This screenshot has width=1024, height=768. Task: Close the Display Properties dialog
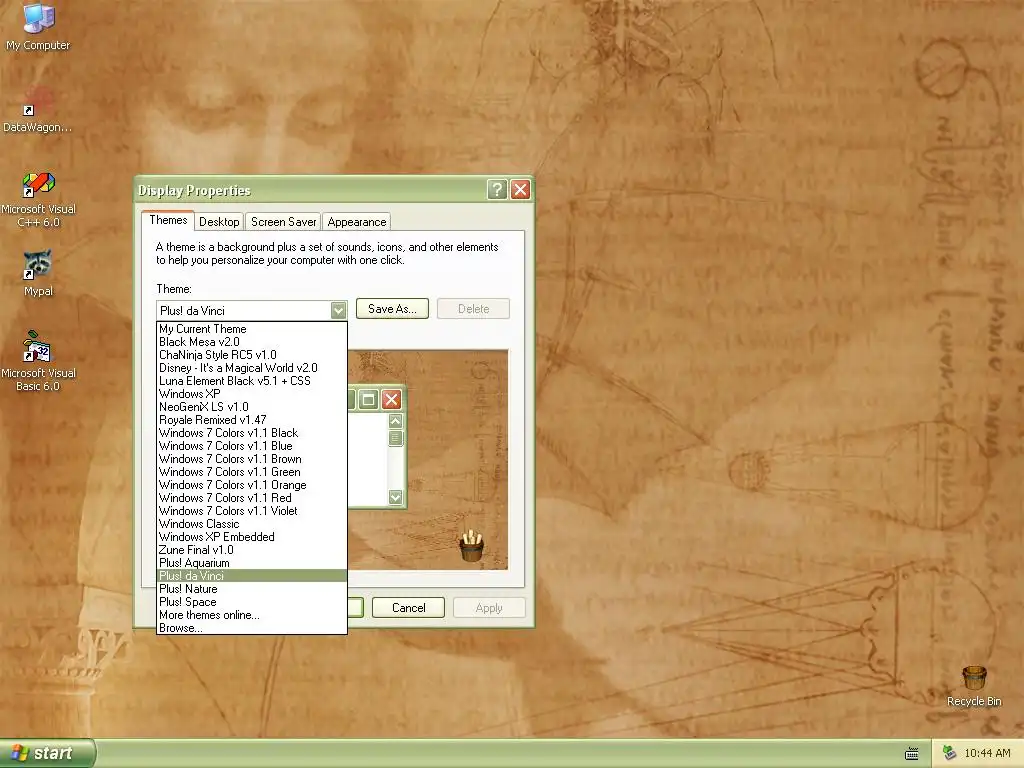click(520, 190)
